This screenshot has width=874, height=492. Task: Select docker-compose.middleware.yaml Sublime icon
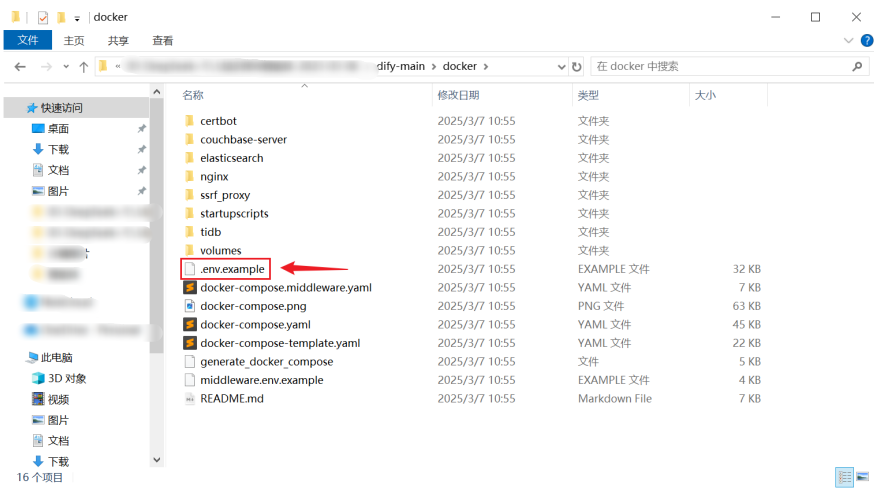(190, 288)
